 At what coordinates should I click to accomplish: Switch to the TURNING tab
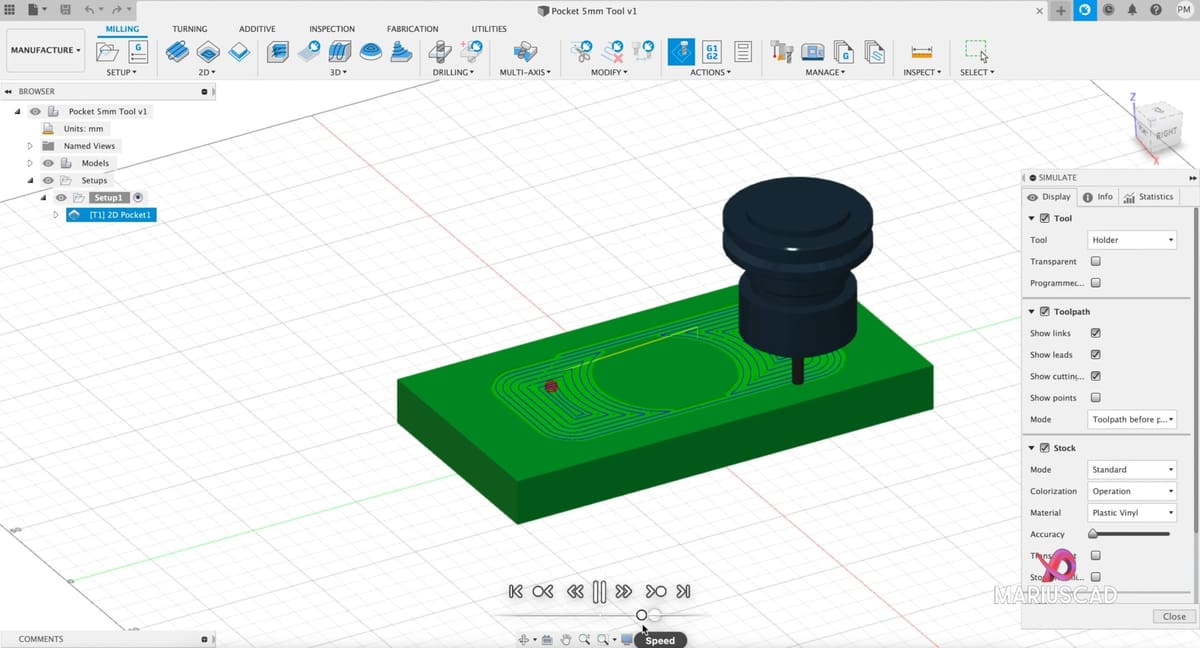[189, 29]
